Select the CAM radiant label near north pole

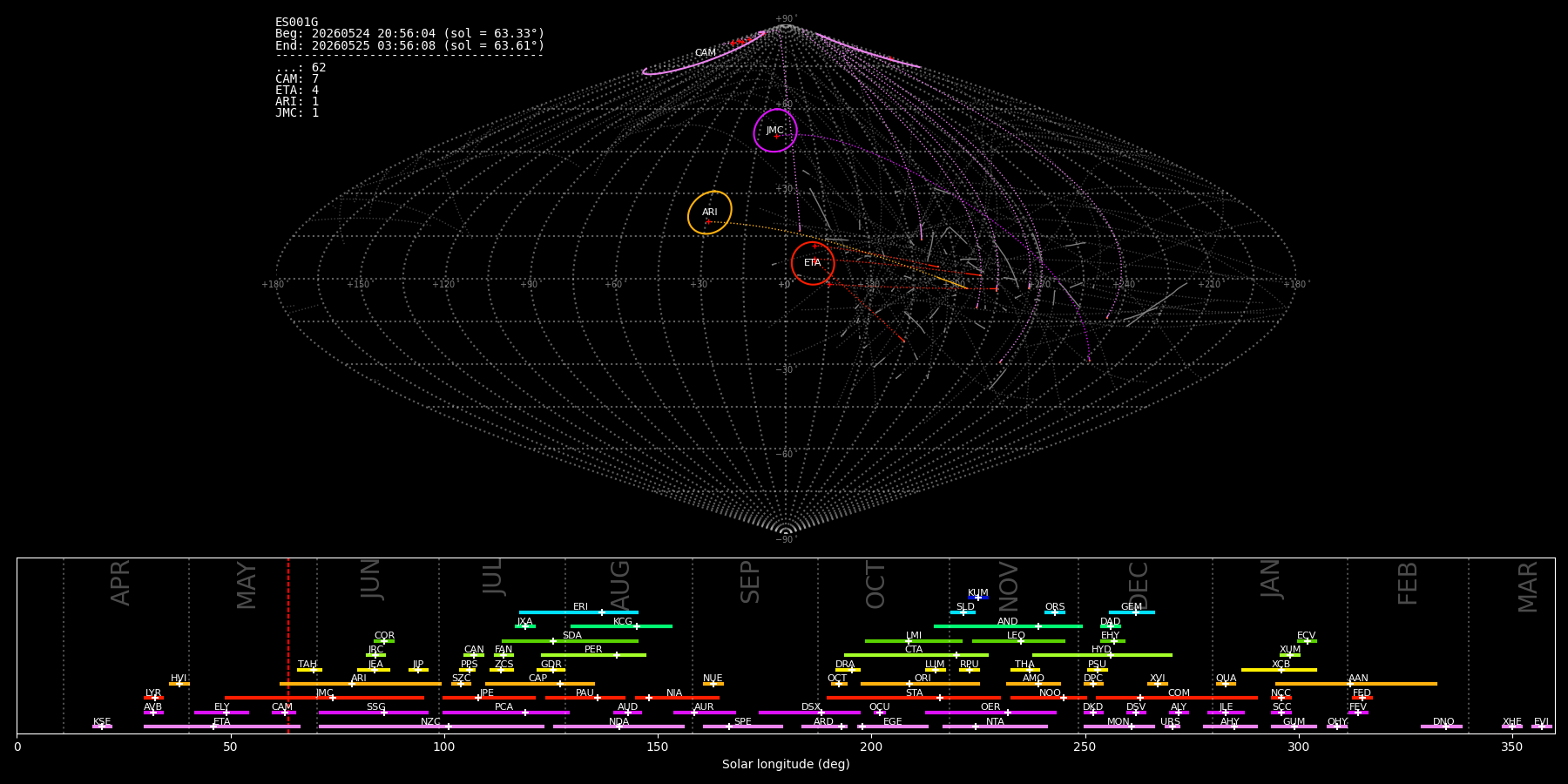point(706,53)
